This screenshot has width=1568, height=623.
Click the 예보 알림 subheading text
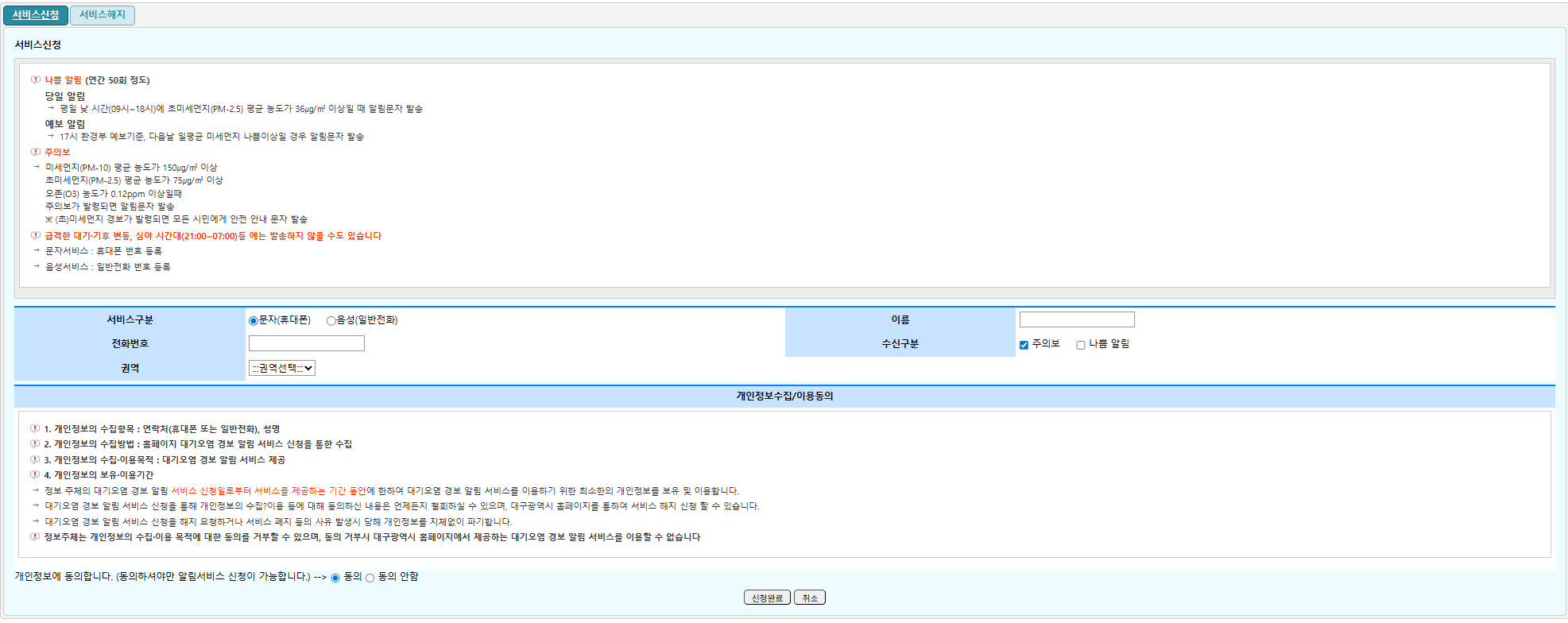65,124
